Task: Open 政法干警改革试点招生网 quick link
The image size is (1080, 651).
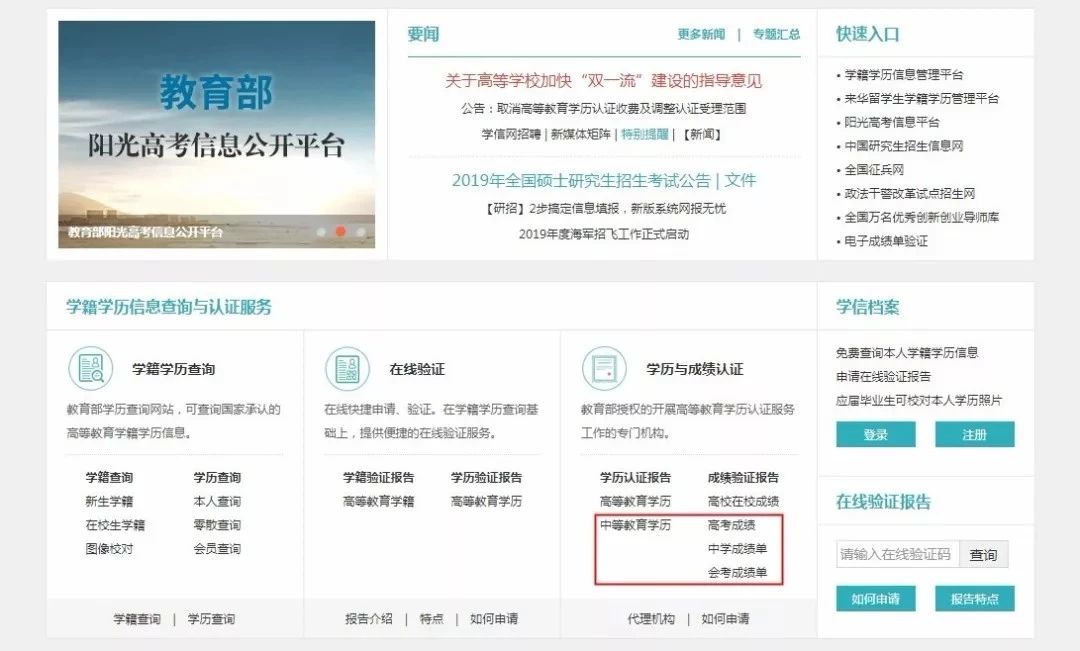Action: pos(910,194)
